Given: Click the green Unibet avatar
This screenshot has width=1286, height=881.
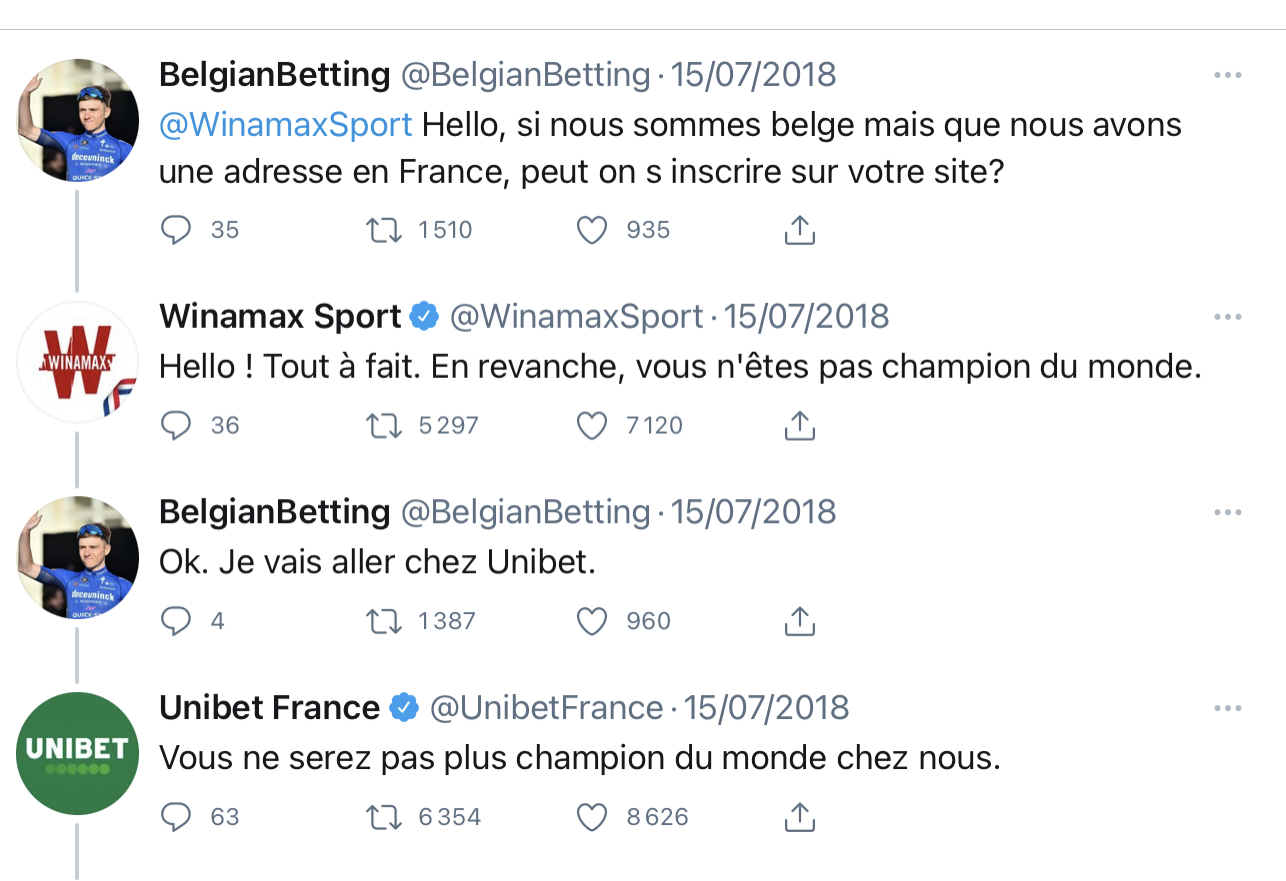Looking at the screenshot, I should coord(78,753).
